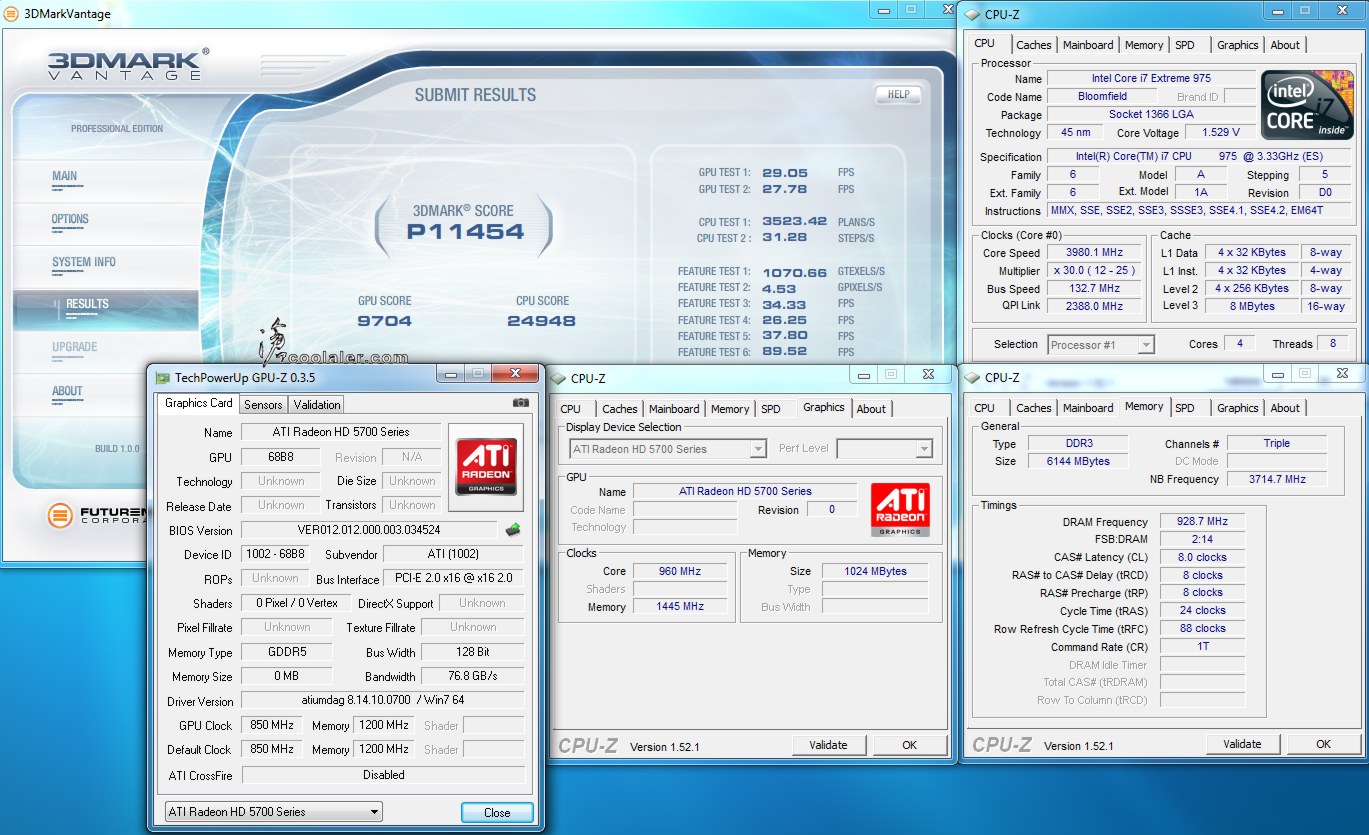Click OK in the graphics CPU-Z window

(x=909, y=745)
